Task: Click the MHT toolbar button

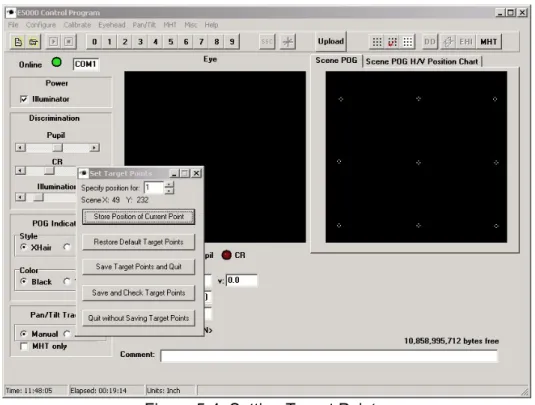Action: (x=489, y=42)
